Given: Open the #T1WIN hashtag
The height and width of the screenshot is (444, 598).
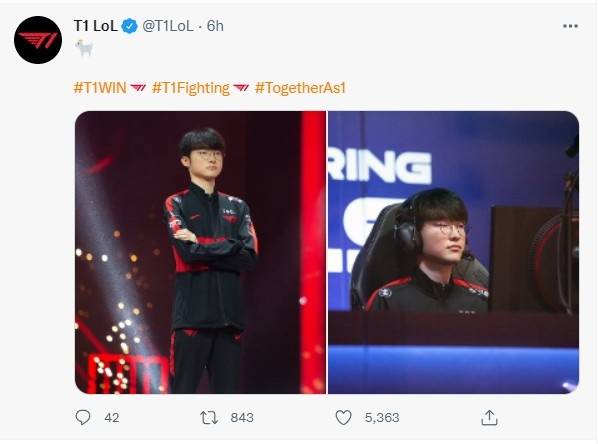Looking at the screenshot, I should point(100,88).
